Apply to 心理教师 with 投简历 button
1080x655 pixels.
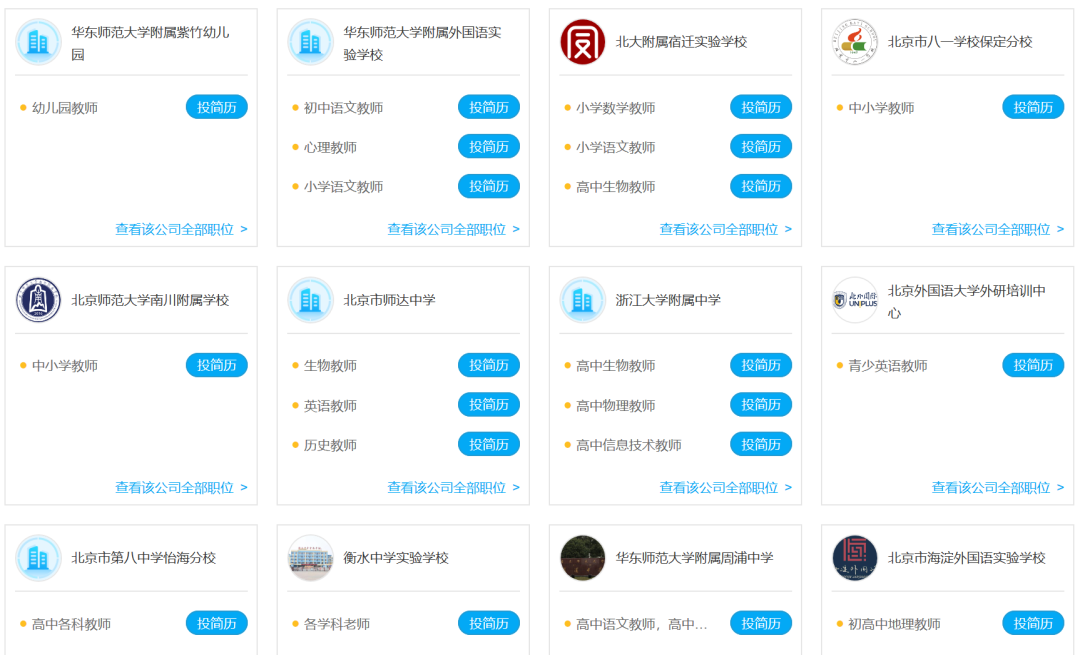489,147
